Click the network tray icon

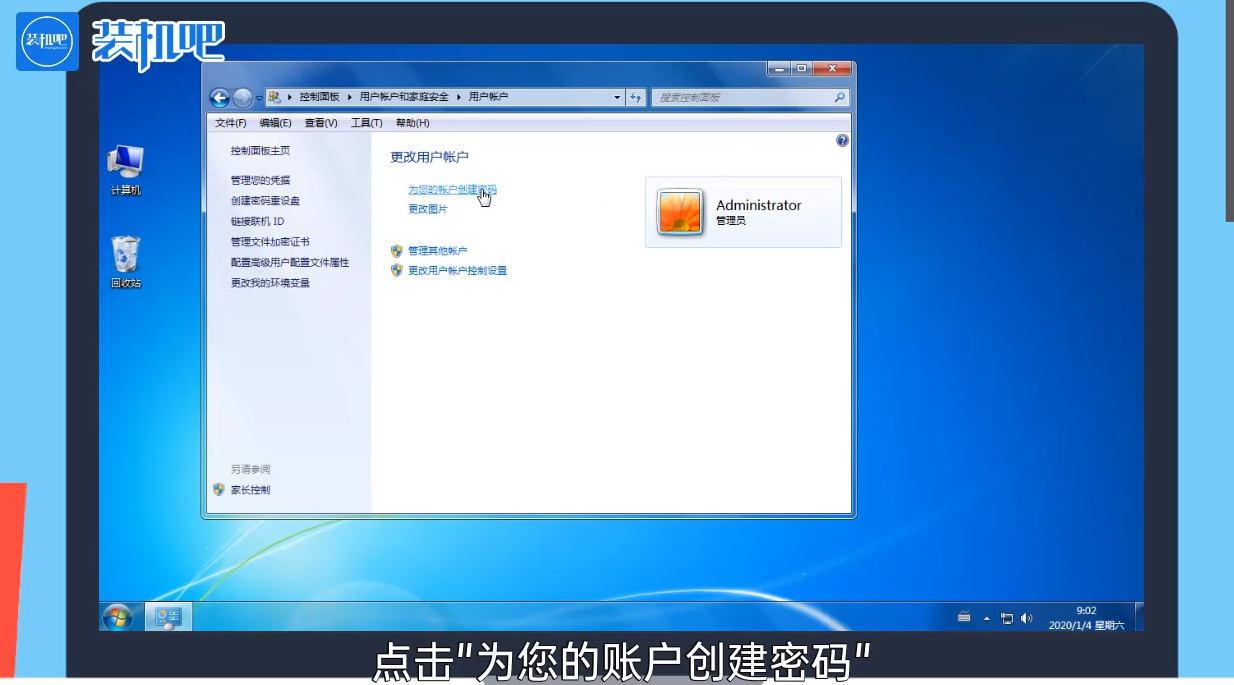tap(1007, 618)
